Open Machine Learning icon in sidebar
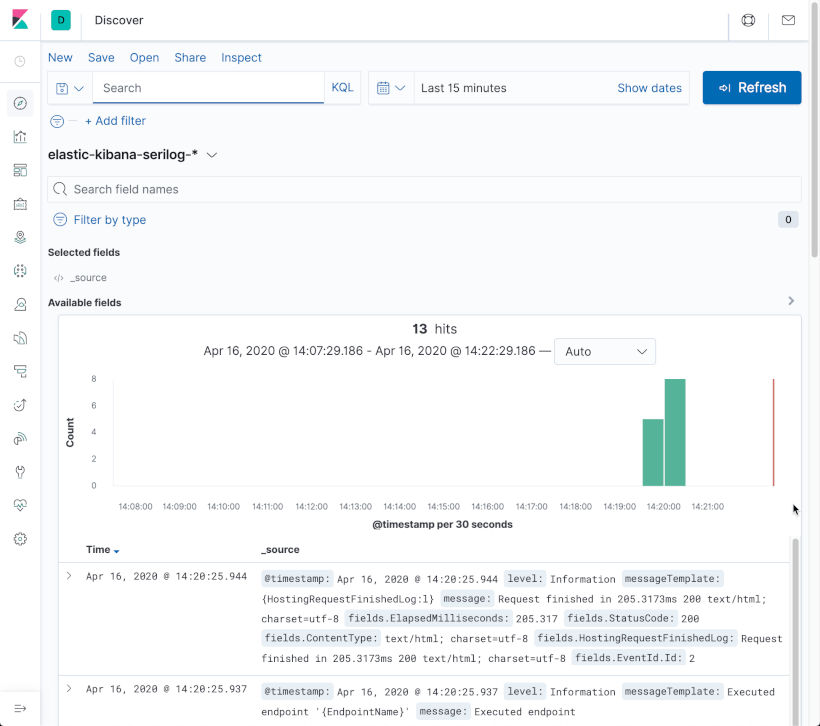The image size is (820, 726). click(20, 271)
